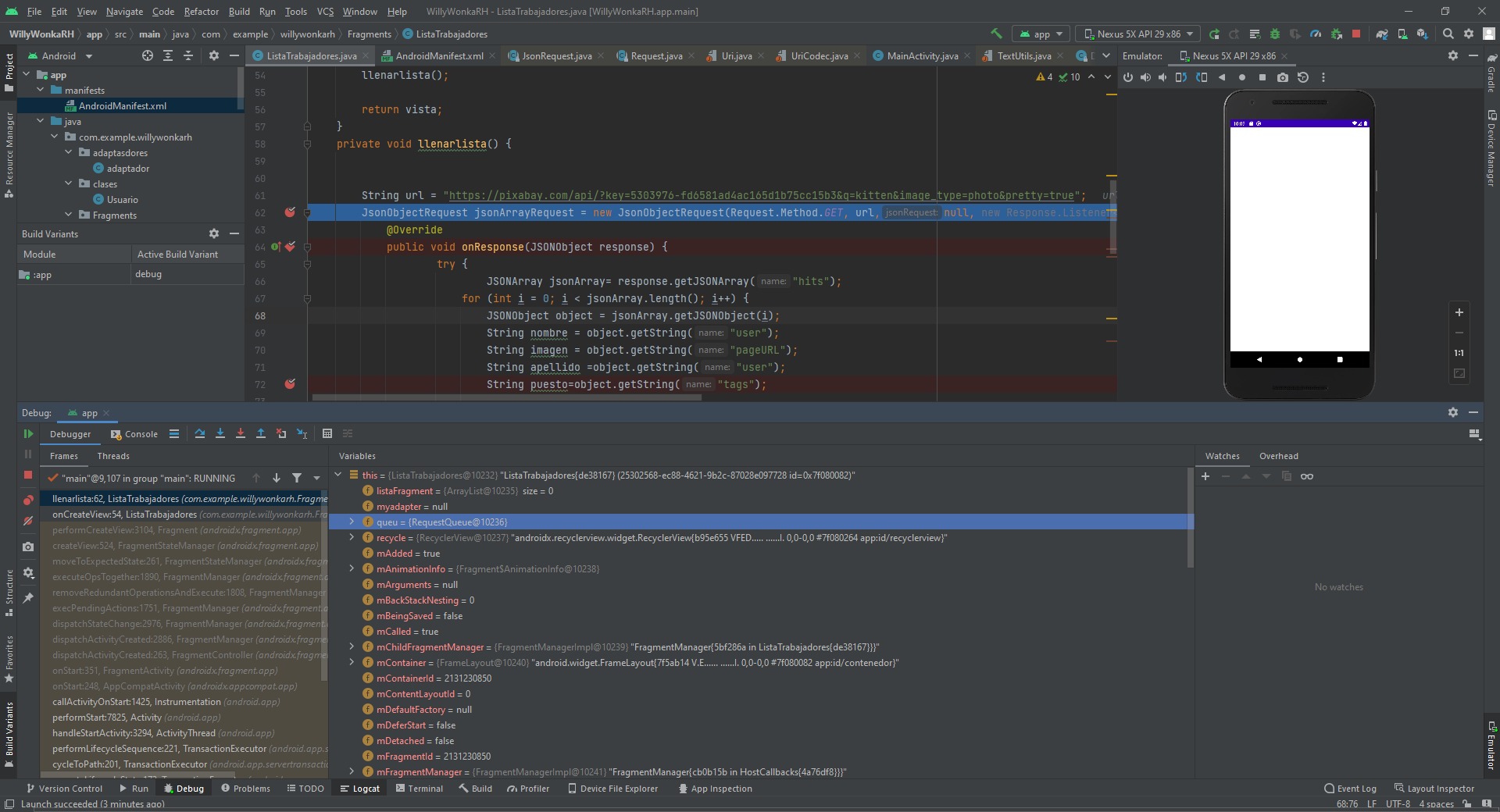Image resolution: width=1500 pixels, height=812 pixels.
Task: Open Event Log in status bar
Action: pos(1350,789)
